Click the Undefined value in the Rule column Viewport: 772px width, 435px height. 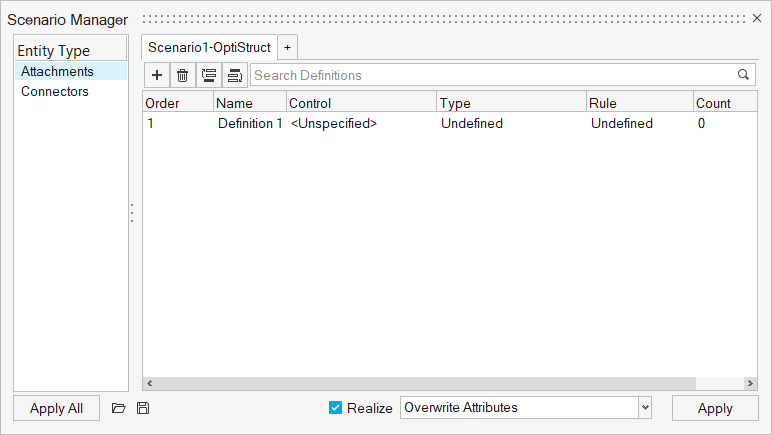622,124
